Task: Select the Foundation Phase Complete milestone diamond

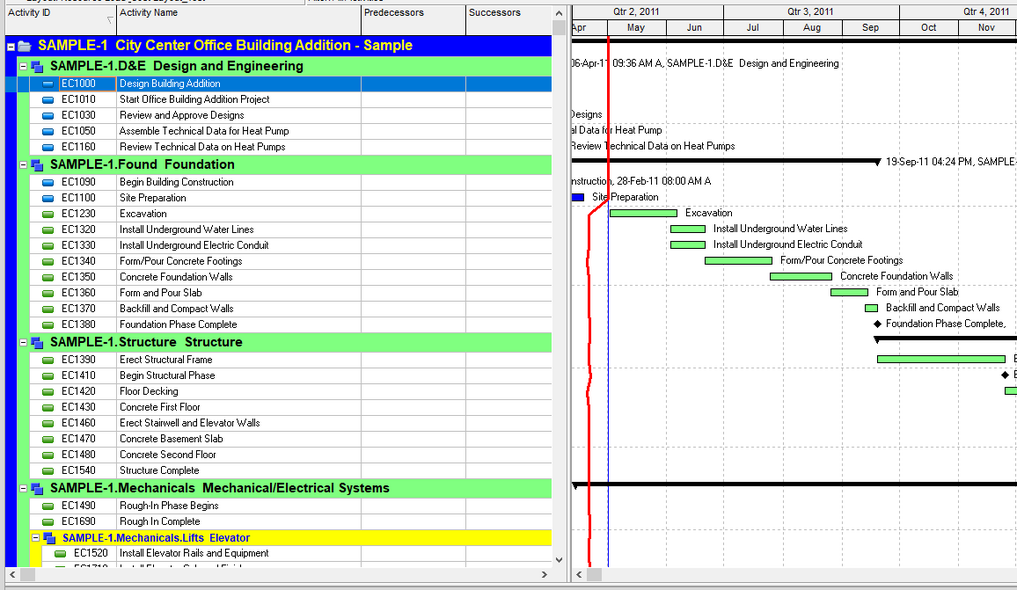Action: coord(878,324)
